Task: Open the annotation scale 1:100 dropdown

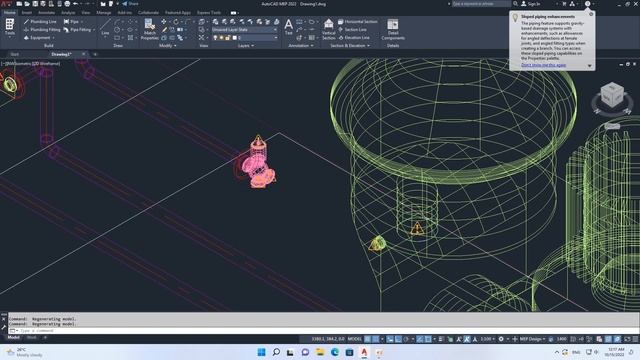Action: click(x=487, y=339)
